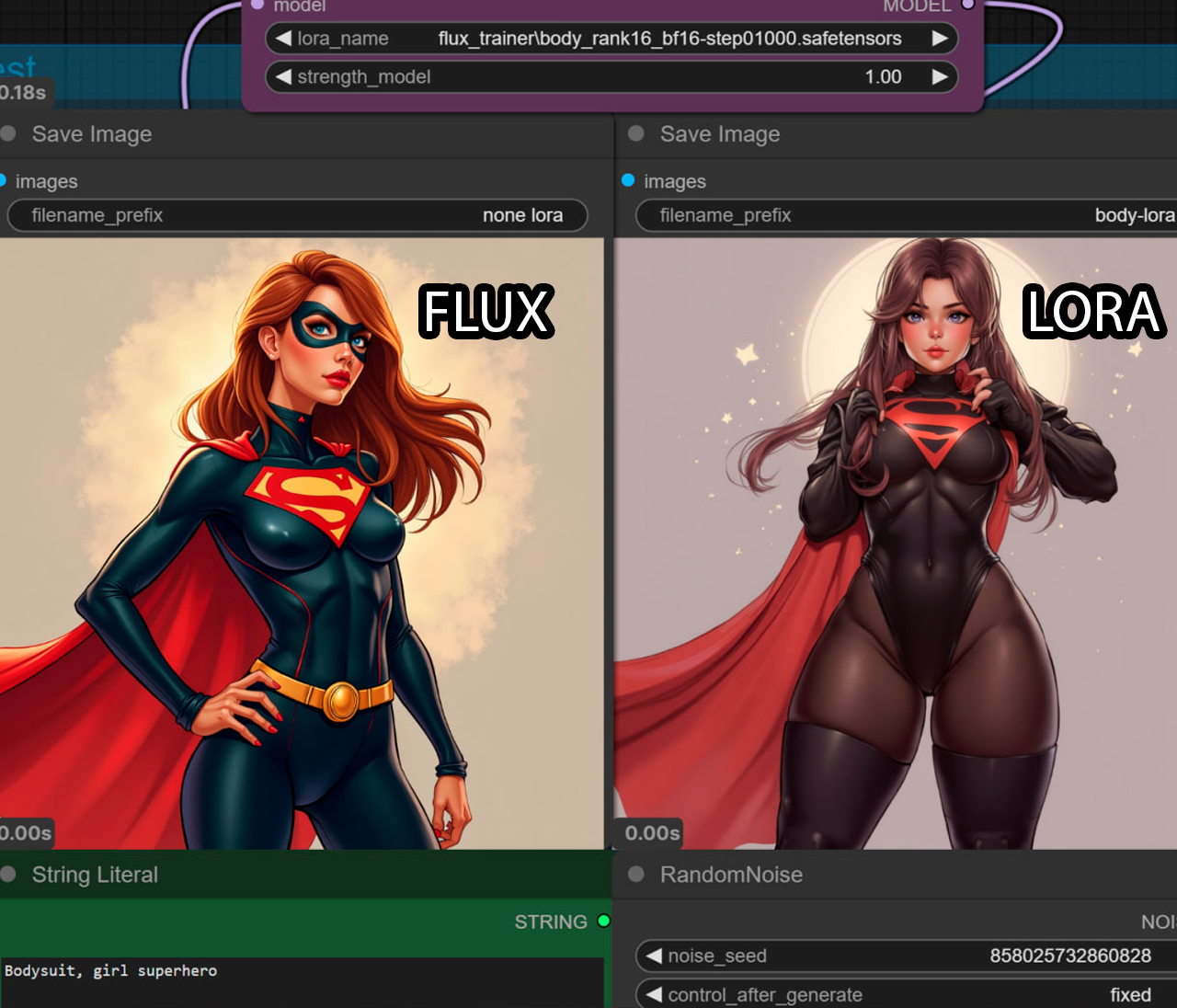The width and height of the screenshot is (1177, 1008).
Task: Open the lora_name safetensors file selector
Action: click(x=611, y=39)
